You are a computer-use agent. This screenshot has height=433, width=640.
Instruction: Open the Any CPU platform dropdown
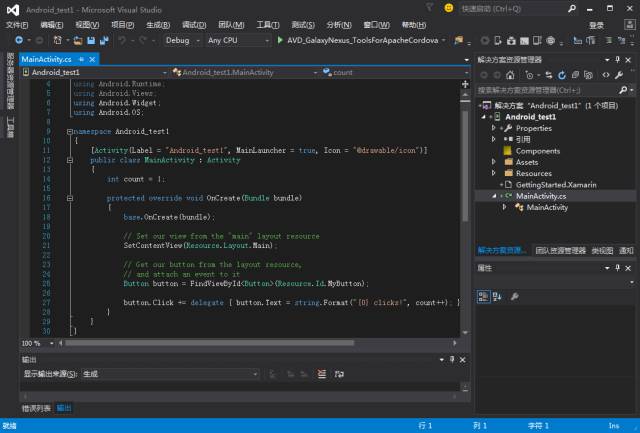click(238, 40)
